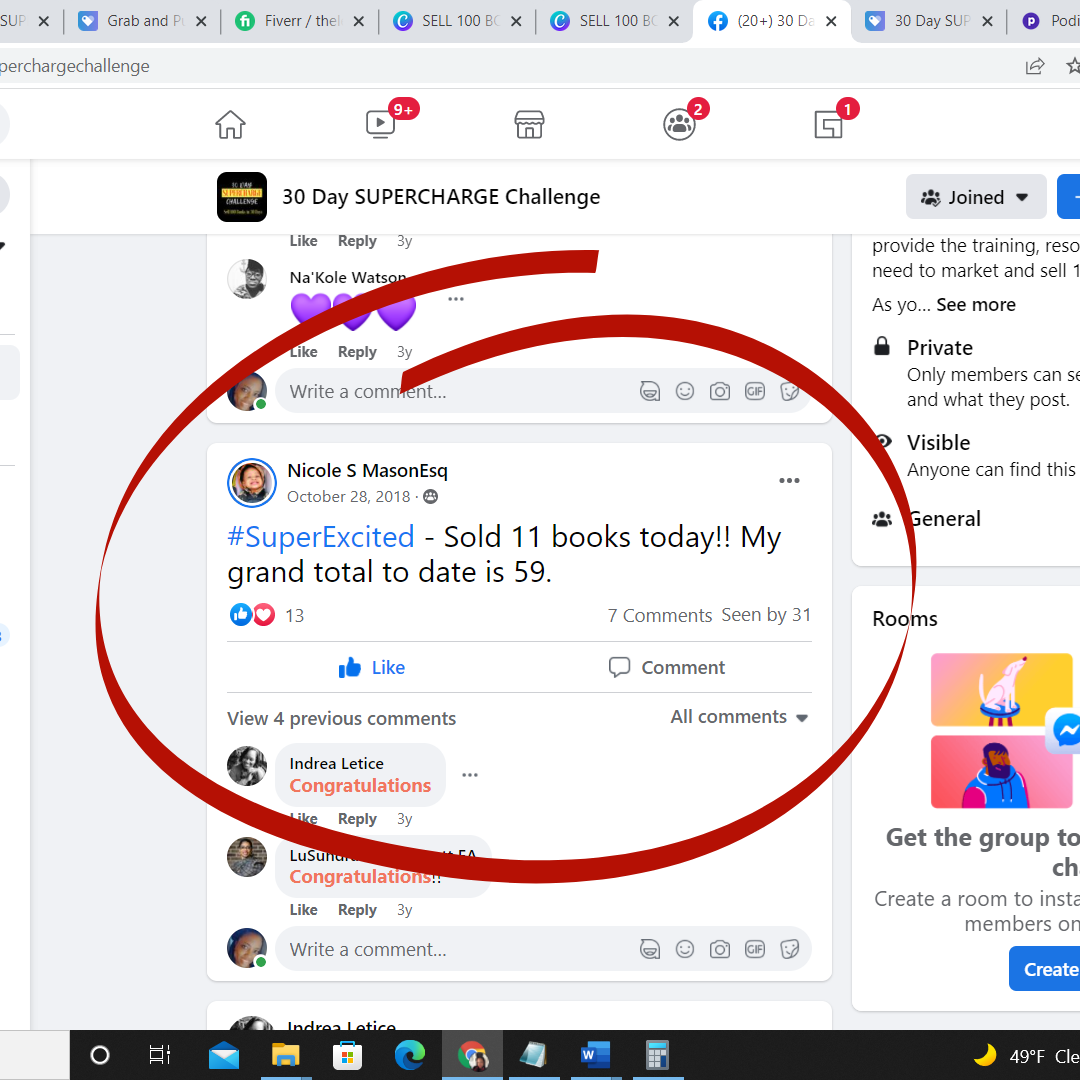Click the Comment button on Nicole's post
1080x1080 pixels.
pos(667,668)
